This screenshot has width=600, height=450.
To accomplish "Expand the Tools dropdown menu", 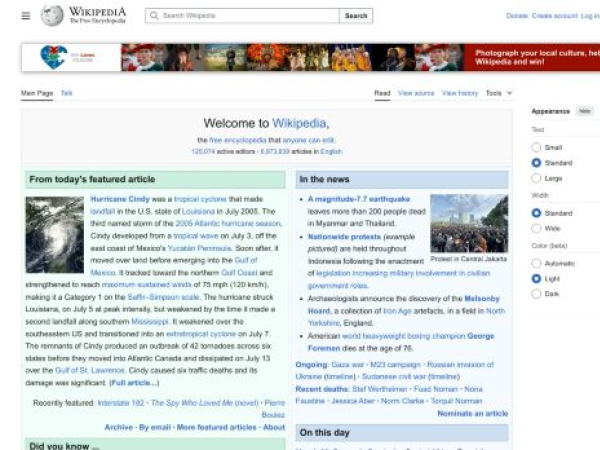I will 499,93.
